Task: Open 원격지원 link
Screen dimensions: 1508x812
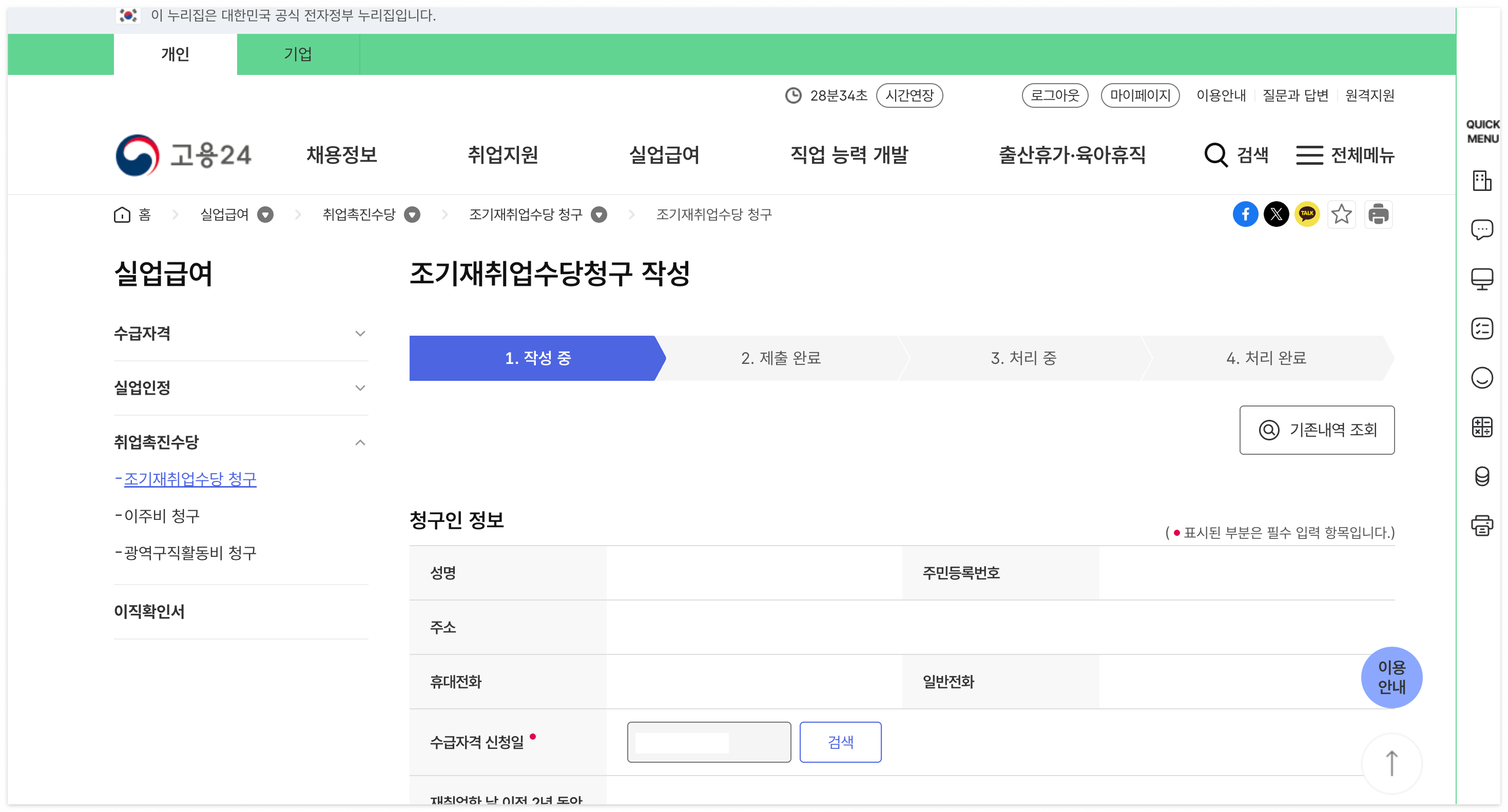Action: 1369,95
